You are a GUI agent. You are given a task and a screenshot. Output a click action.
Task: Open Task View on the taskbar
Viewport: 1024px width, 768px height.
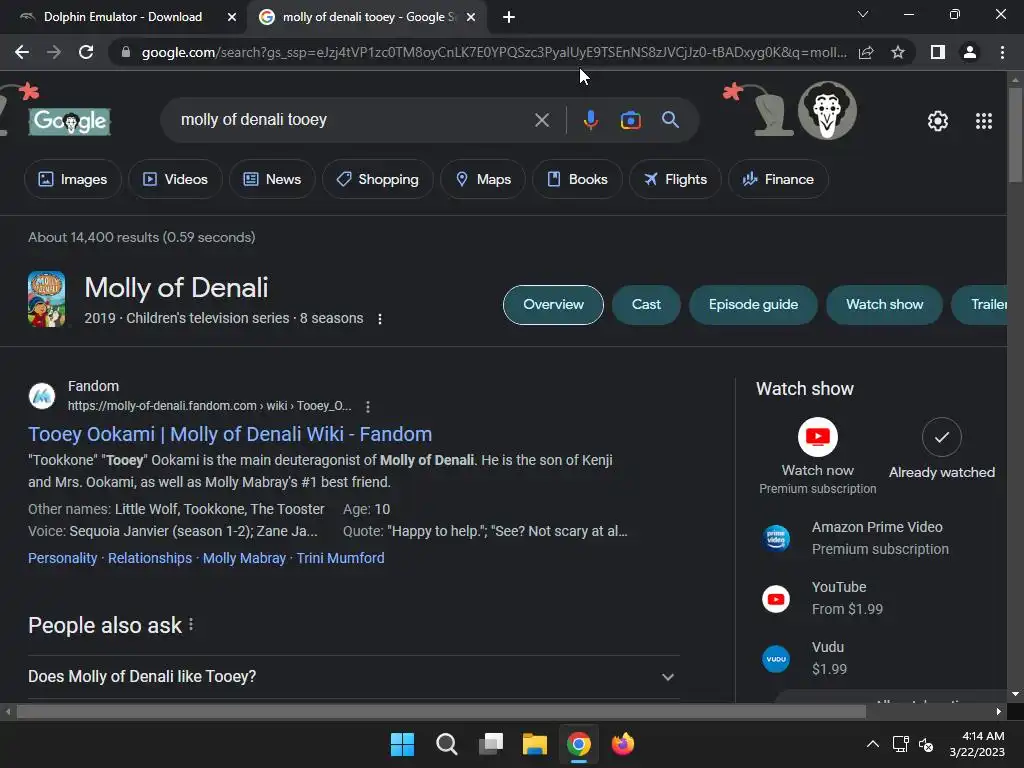click(491, 744)
